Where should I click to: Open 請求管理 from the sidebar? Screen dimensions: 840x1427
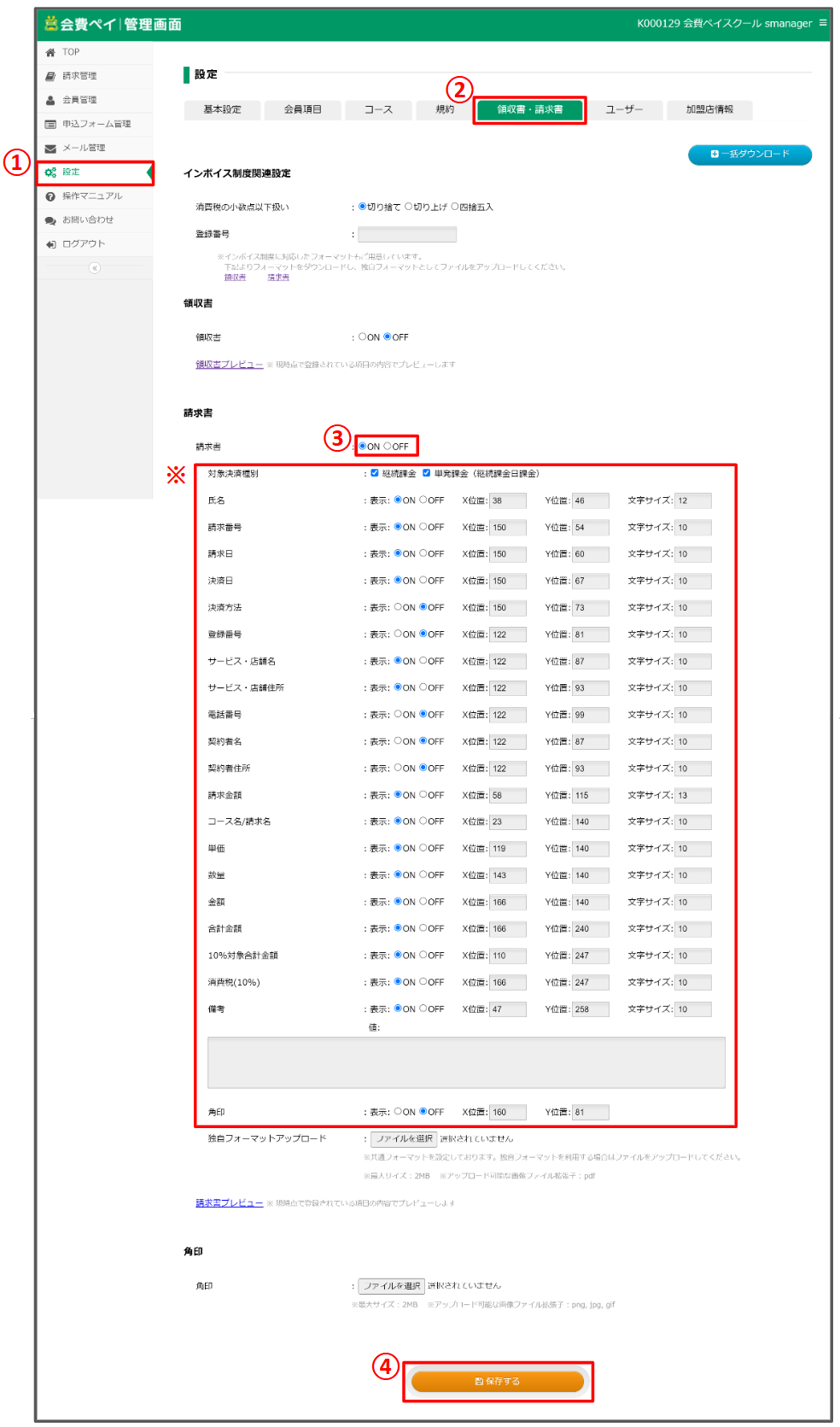click(79, 76)
